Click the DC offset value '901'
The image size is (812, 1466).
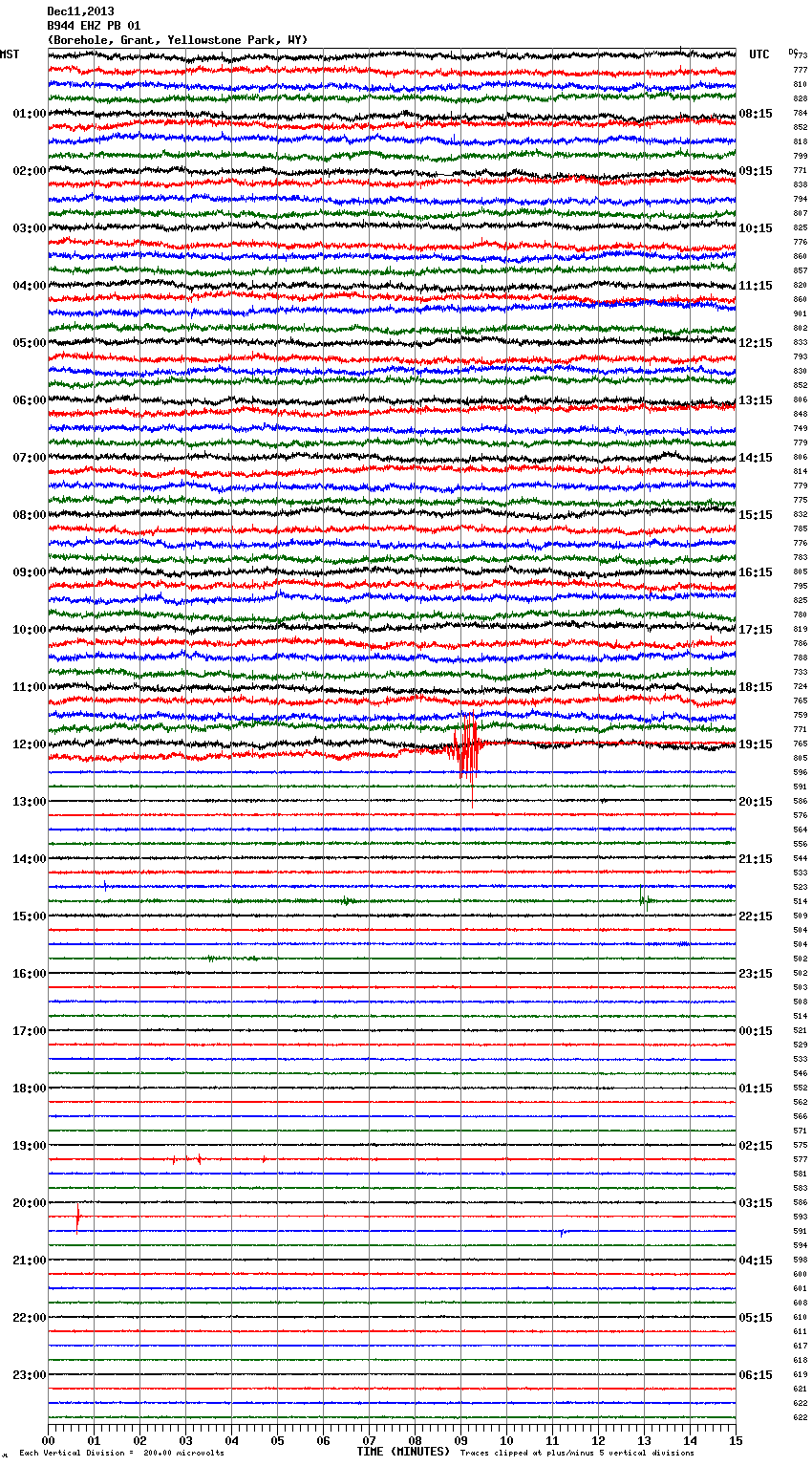click(x=800, y=313)
